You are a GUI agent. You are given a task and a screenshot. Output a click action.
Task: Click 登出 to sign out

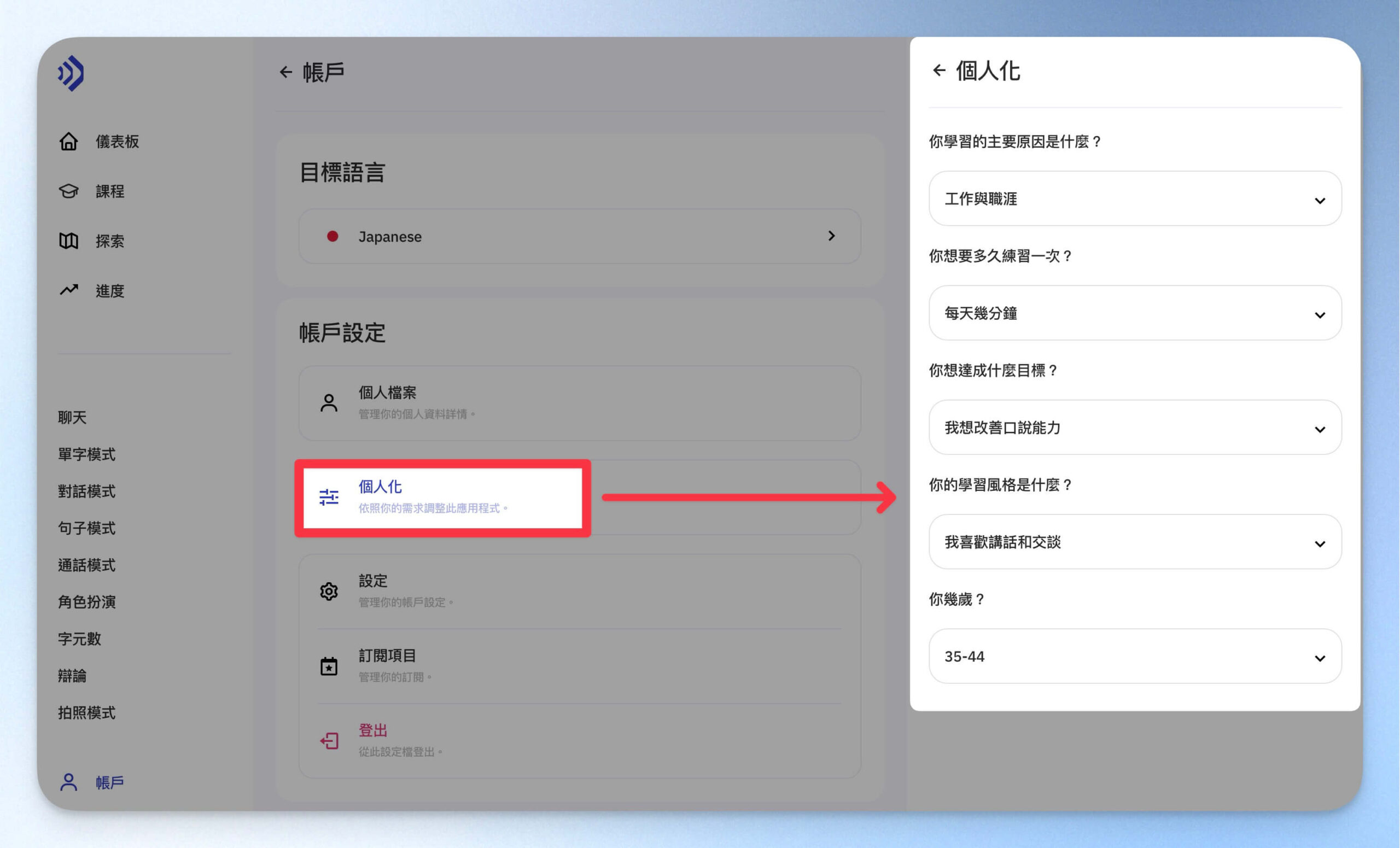(580, 741)
